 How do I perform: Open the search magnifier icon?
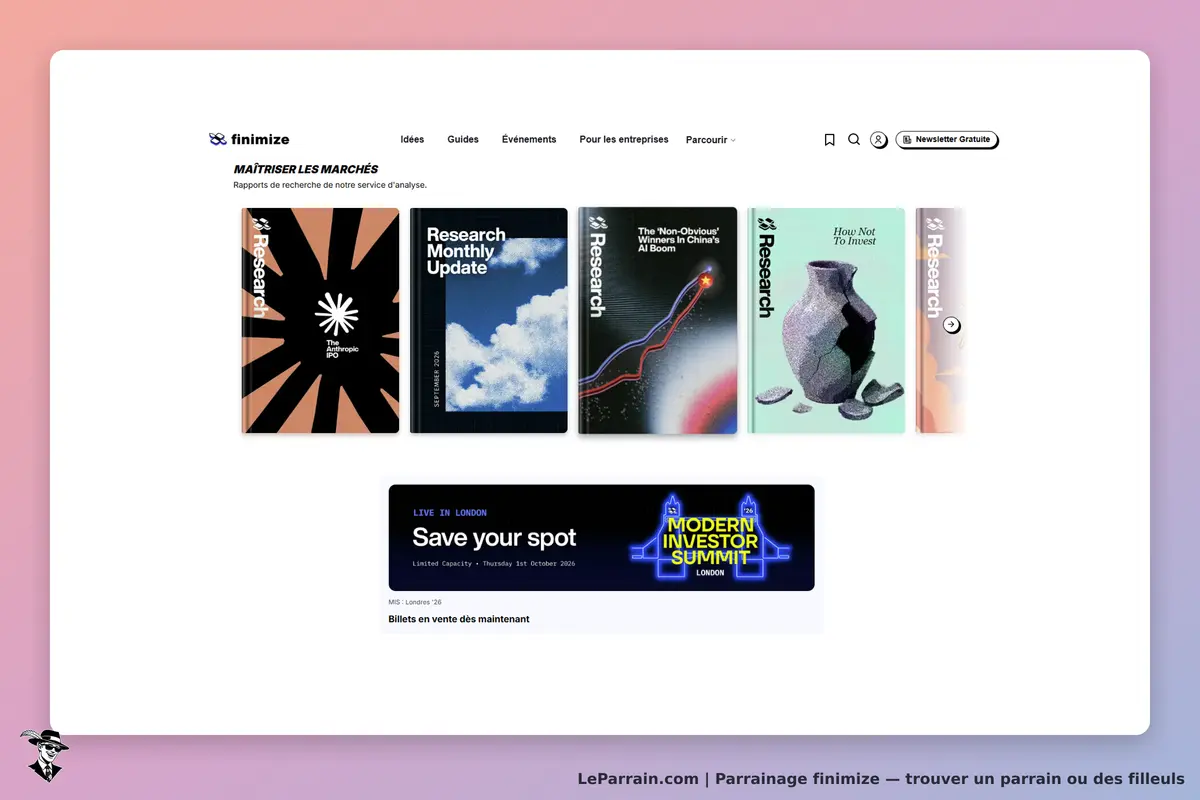(854, 140)
